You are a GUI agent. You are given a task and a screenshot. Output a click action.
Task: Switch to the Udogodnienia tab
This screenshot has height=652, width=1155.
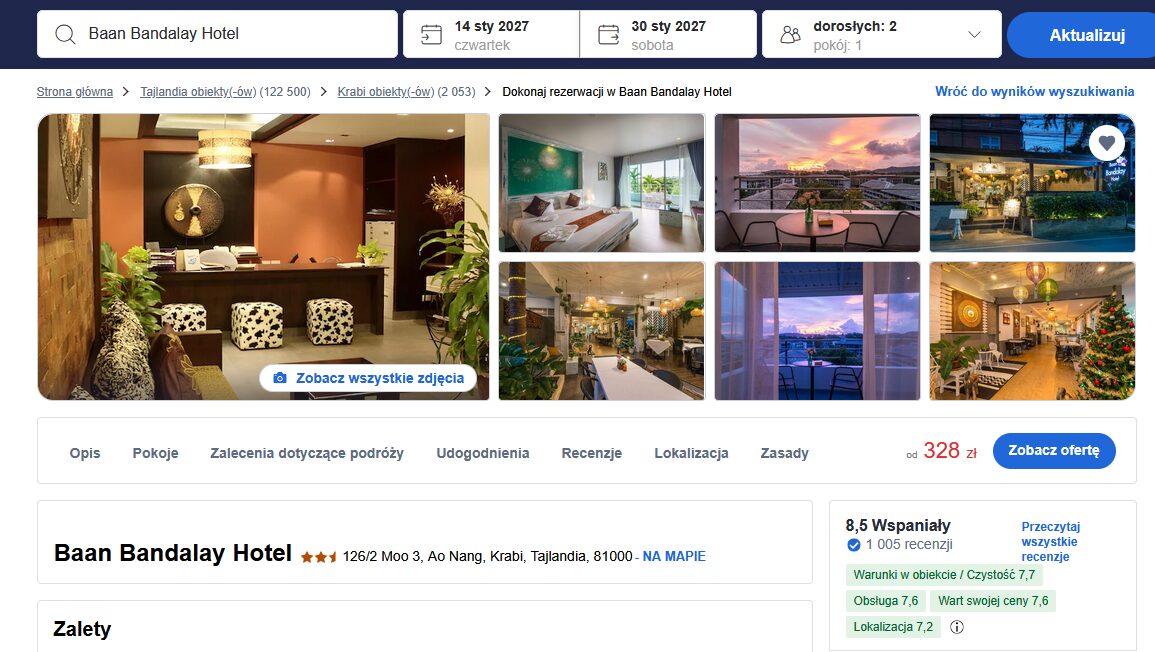482,453
